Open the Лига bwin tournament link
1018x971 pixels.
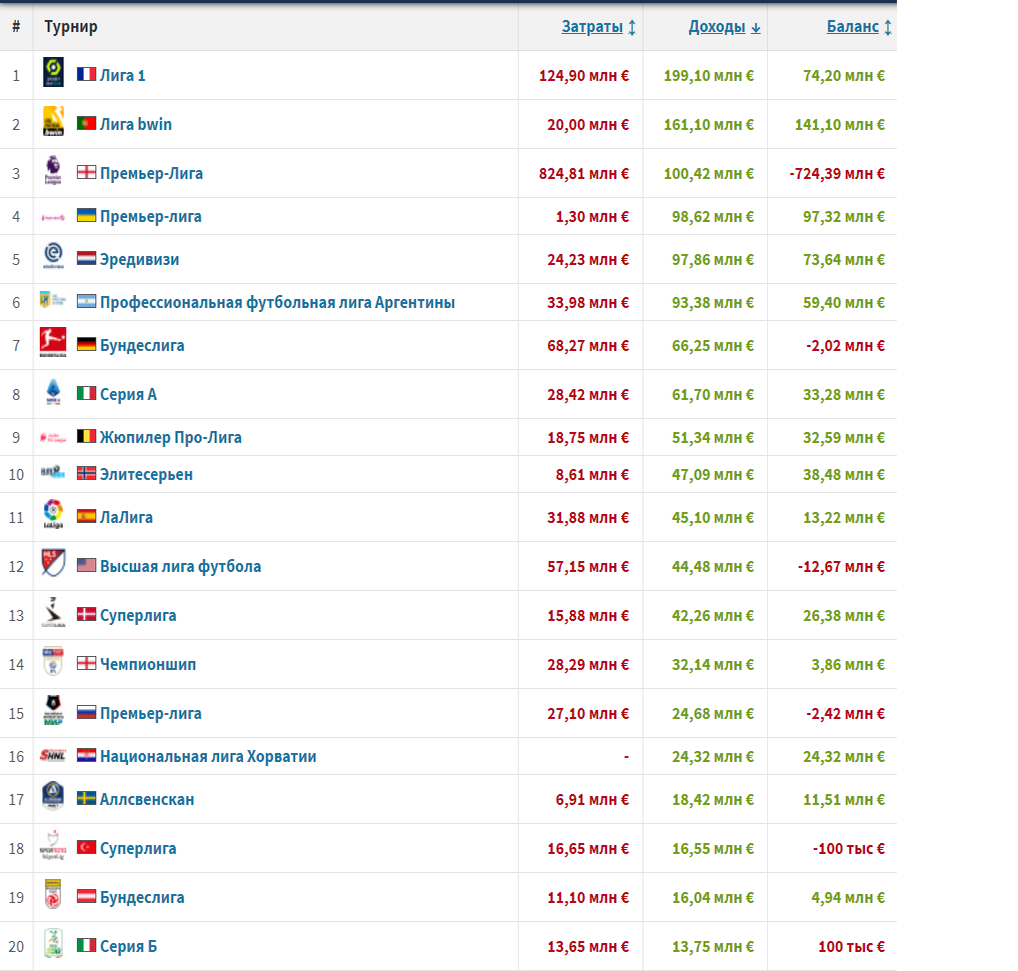[x=136, y=124]
